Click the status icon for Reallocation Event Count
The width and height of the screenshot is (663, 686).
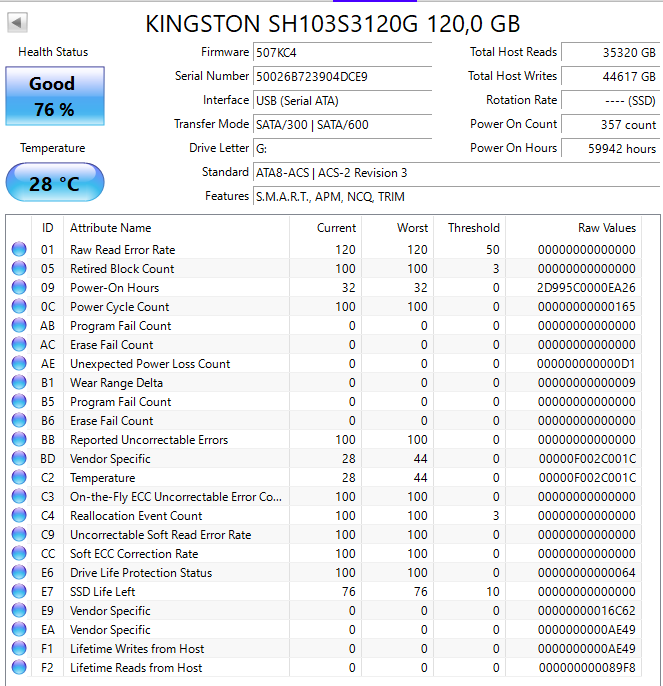(19, 516)
